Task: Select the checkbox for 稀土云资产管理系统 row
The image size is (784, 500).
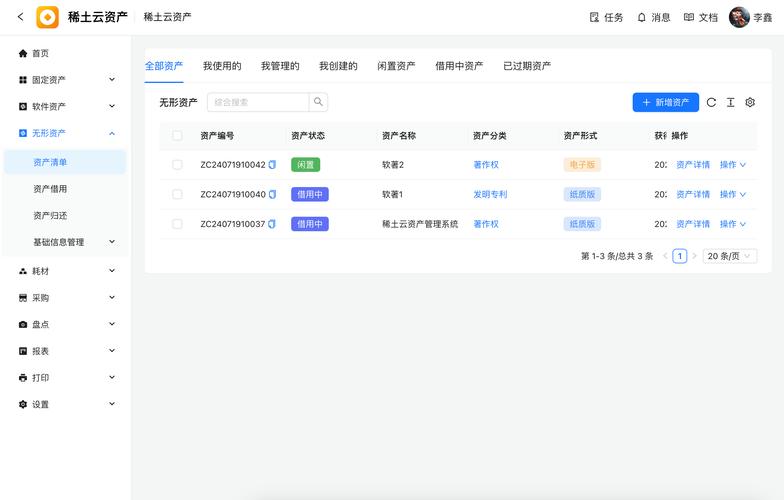Action: point(177,224)
